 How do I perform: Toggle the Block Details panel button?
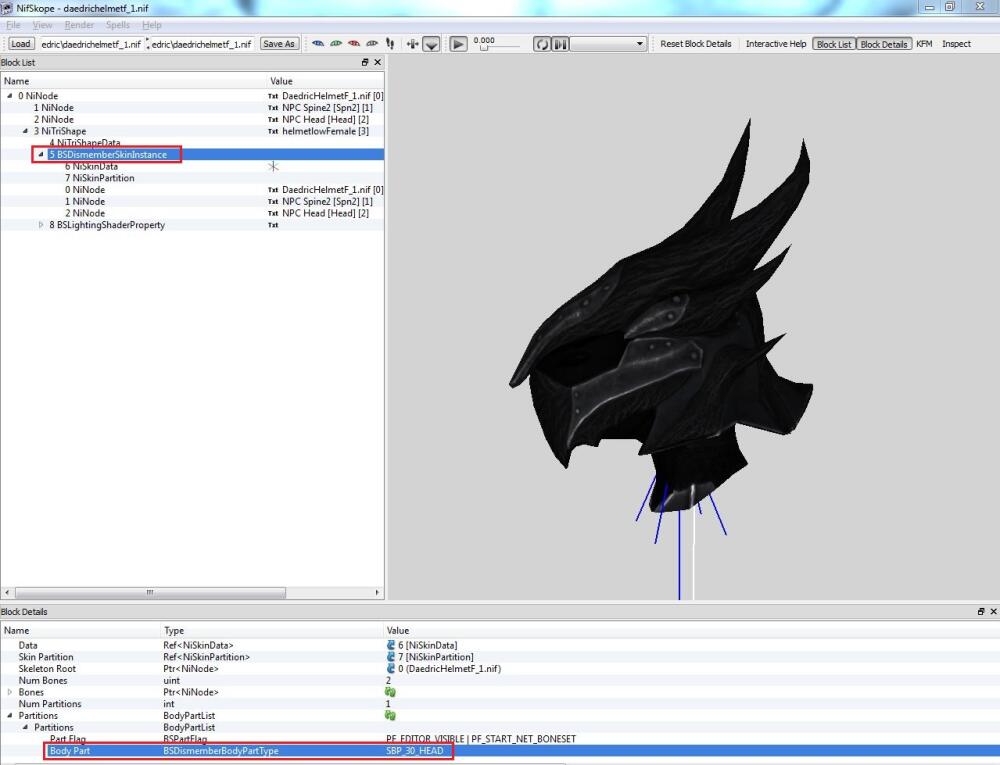point(883,44)
